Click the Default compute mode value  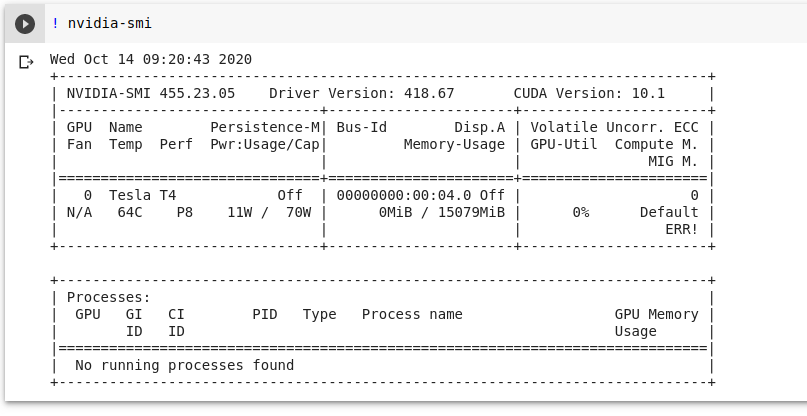669,212
